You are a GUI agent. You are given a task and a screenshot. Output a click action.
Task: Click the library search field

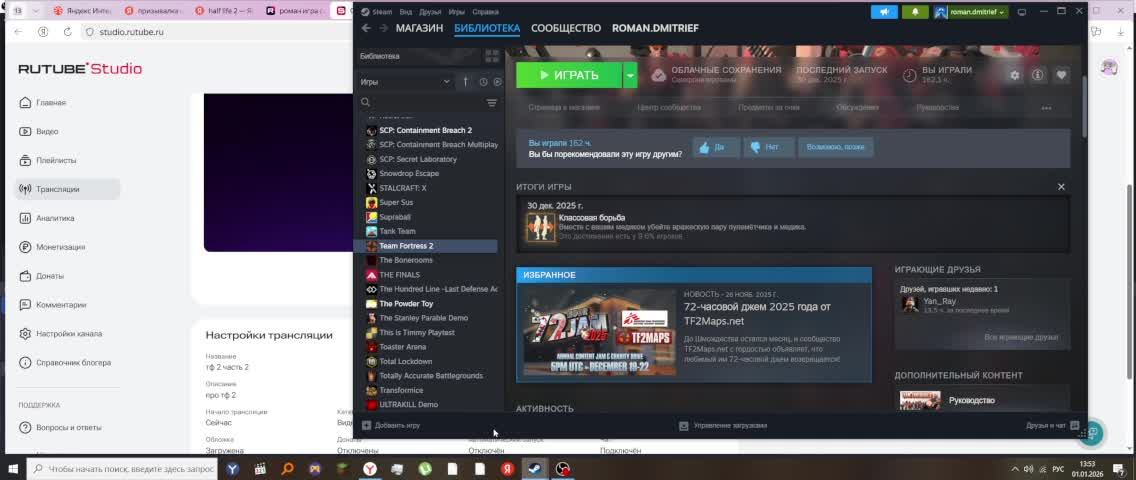point(424,103)
